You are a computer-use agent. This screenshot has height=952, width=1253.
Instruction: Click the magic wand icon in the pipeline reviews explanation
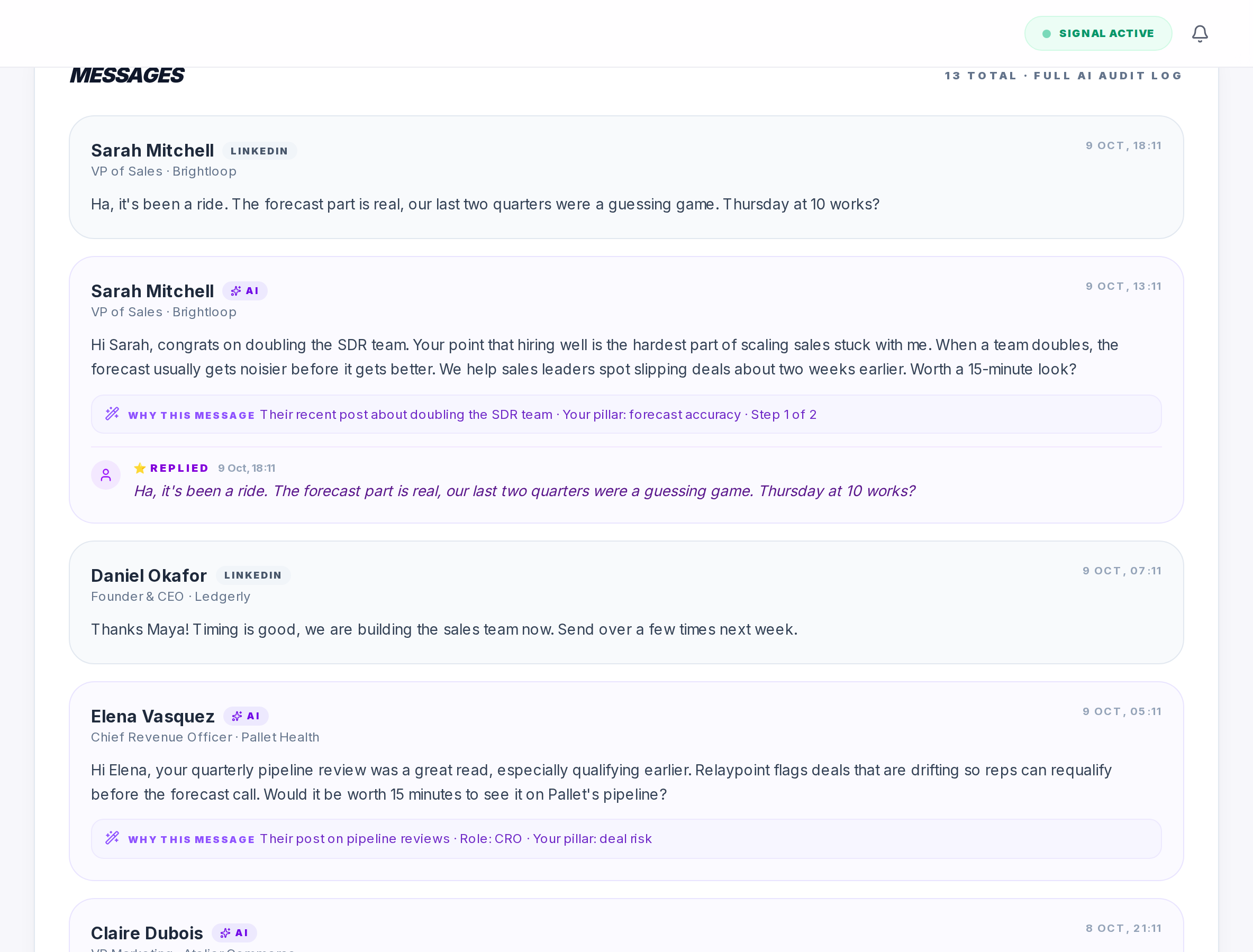click(112, 838)
